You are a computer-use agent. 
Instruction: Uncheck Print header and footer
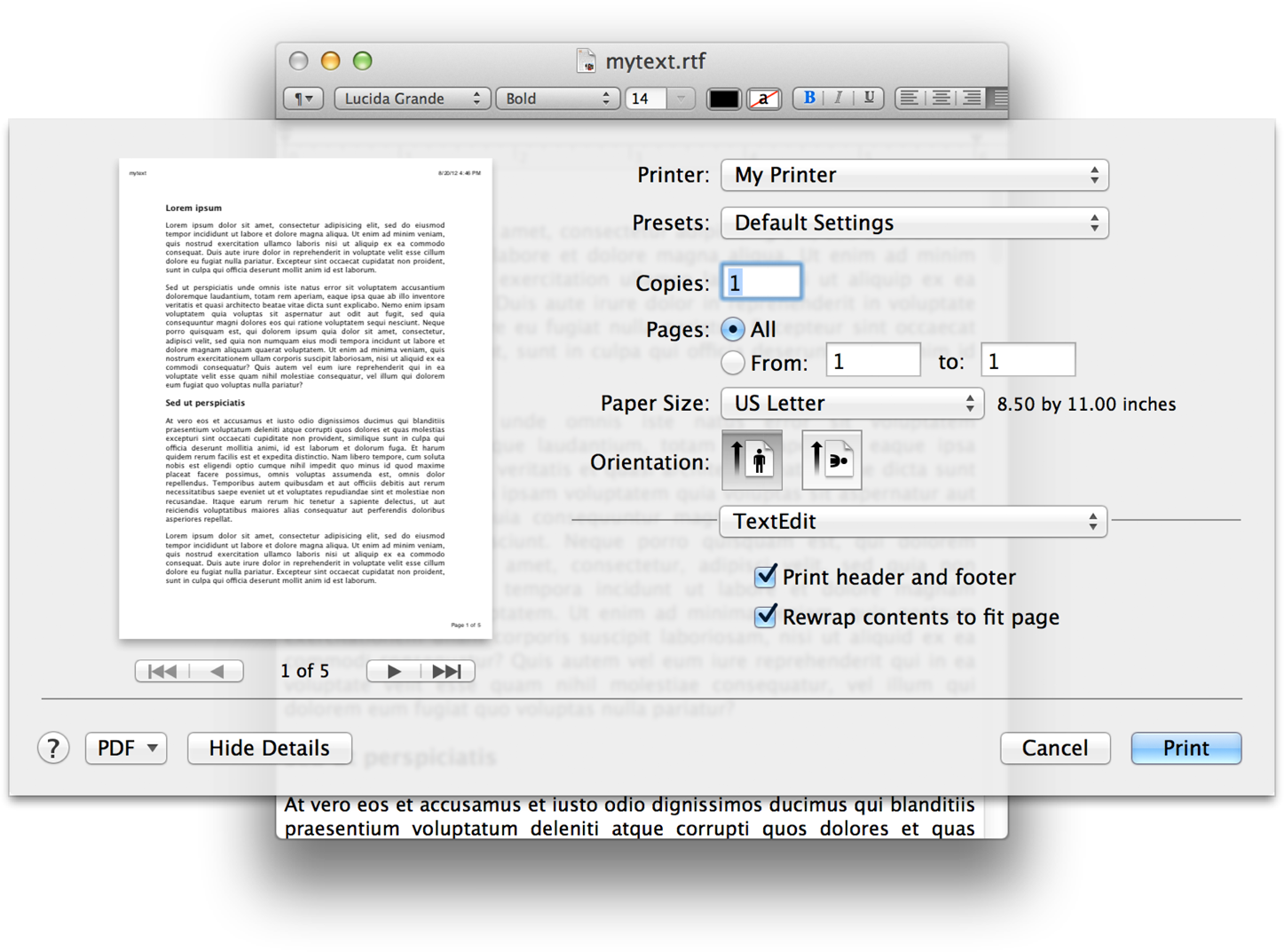point(765,577)
